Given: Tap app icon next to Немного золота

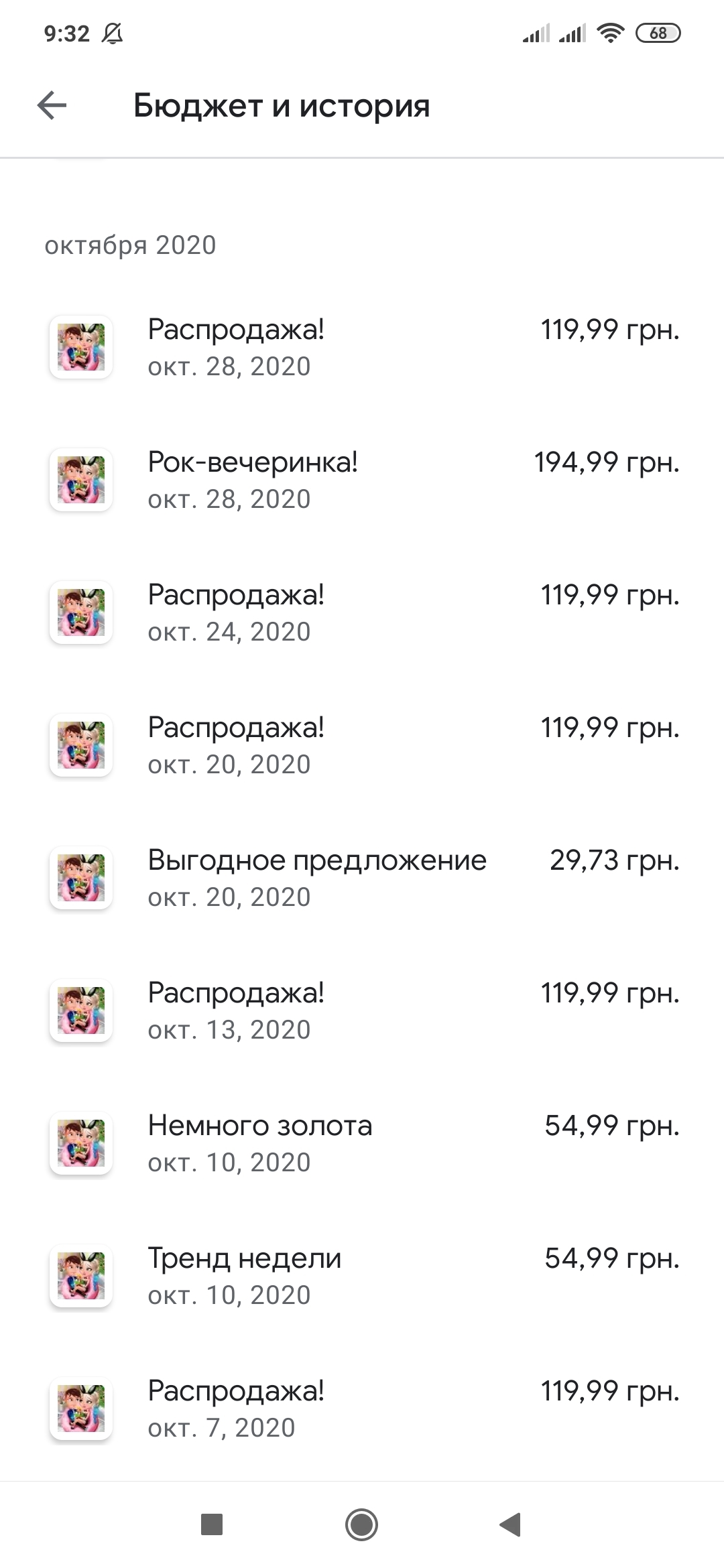Looking at the screenshot, I should click(x=81, y=1143).
